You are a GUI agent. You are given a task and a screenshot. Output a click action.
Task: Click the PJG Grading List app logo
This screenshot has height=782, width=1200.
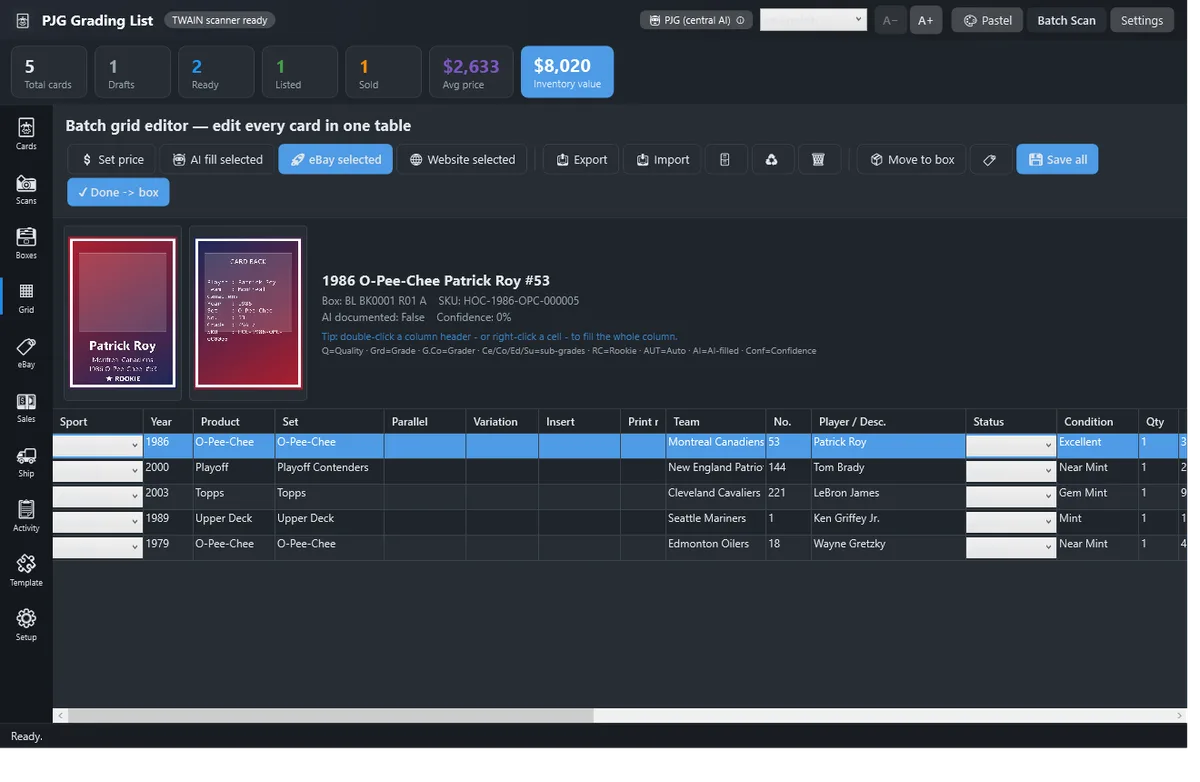pos(23,20)
